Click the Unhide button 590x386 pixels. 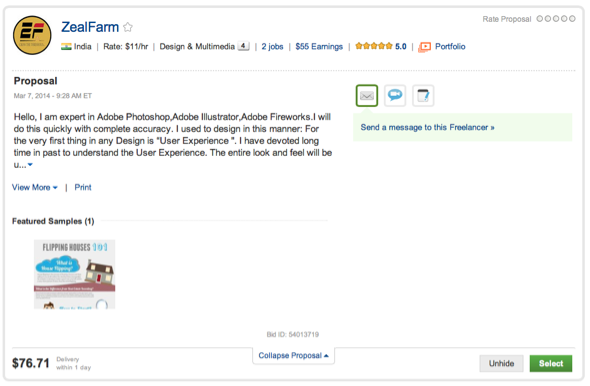tap(501, 363)
